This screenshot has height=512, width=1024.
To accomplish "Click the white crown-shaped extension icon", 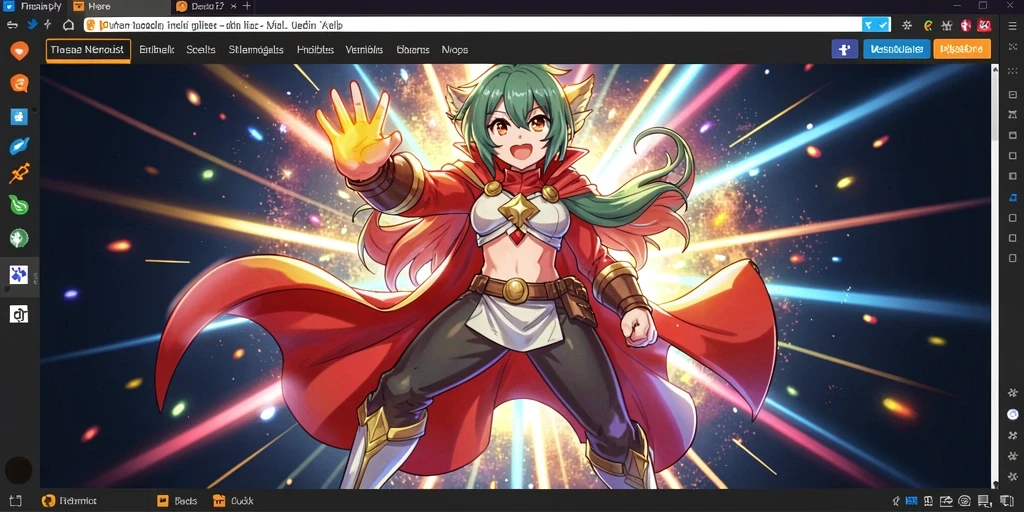I will click(946, 25).
